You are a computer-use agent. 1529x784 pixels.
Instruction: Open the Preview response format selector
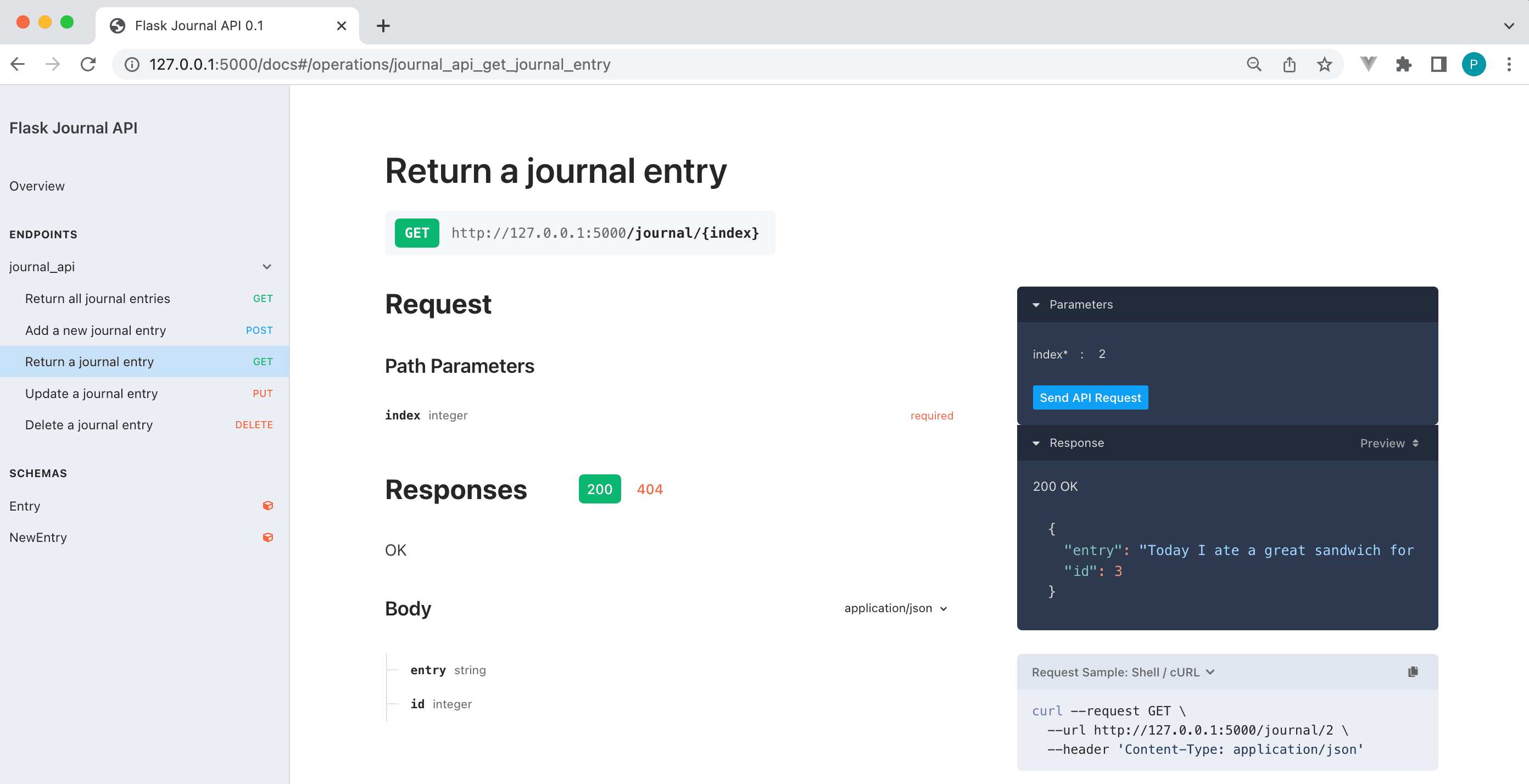[x=1389, y=443]
